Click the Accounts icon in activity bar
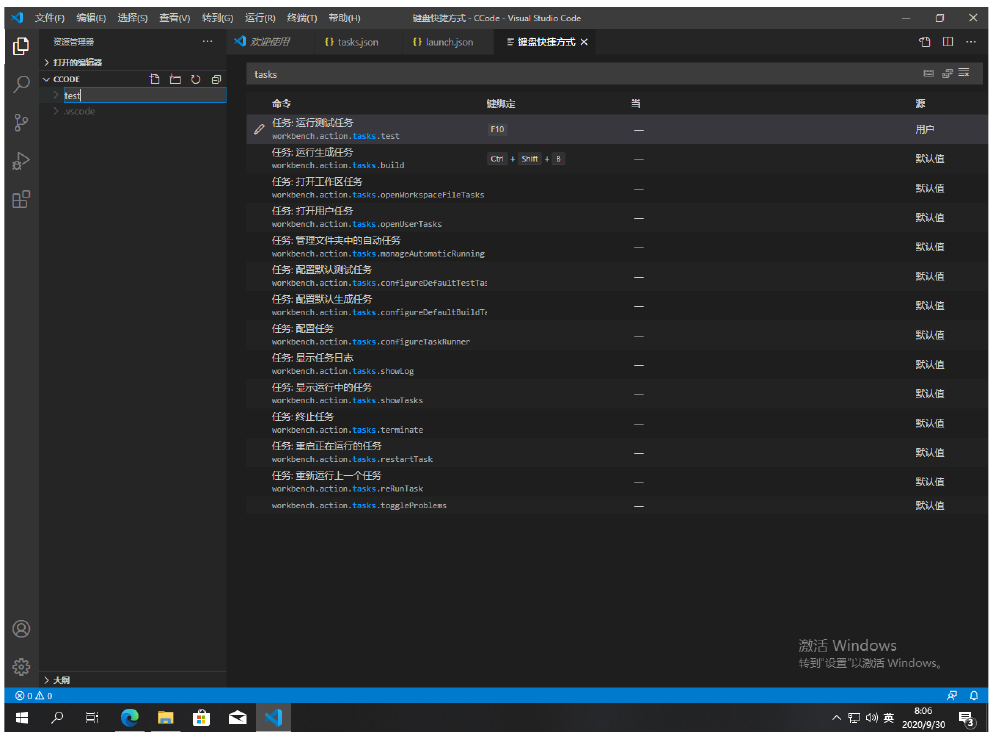Image resolution: width=995 pixels, height=739 pixels. (21, 629)
